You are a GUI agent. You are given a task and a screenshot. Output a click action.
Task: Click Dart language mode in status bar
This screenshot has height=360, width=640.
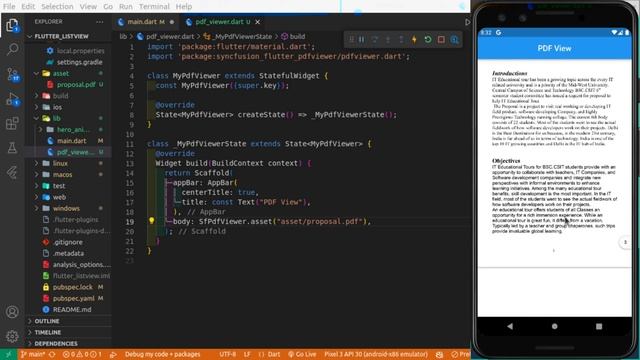pos(269,354)
